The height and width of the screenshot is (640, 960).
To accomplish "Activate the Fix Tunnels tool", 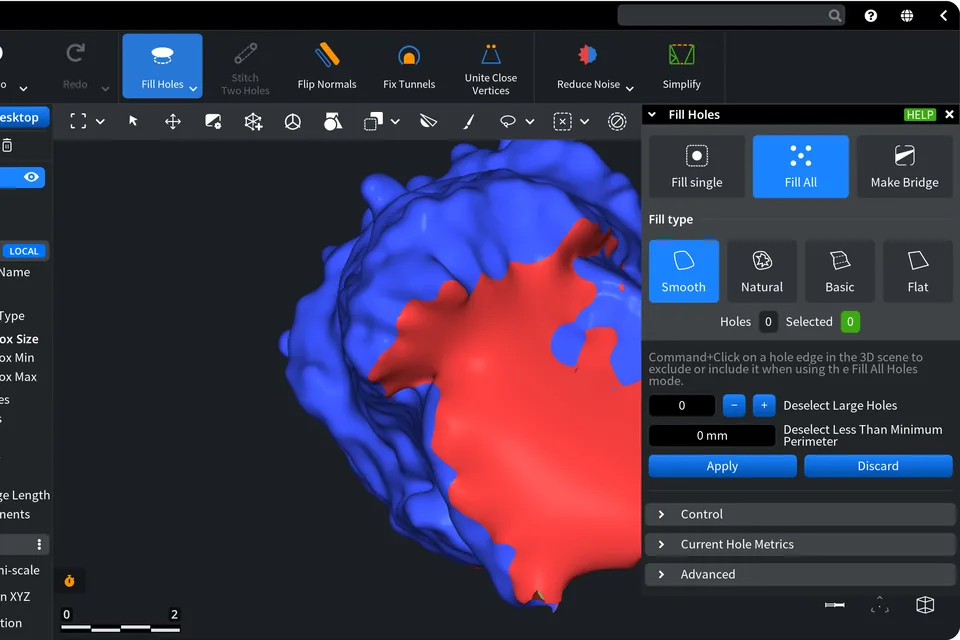I will (409, 66).
